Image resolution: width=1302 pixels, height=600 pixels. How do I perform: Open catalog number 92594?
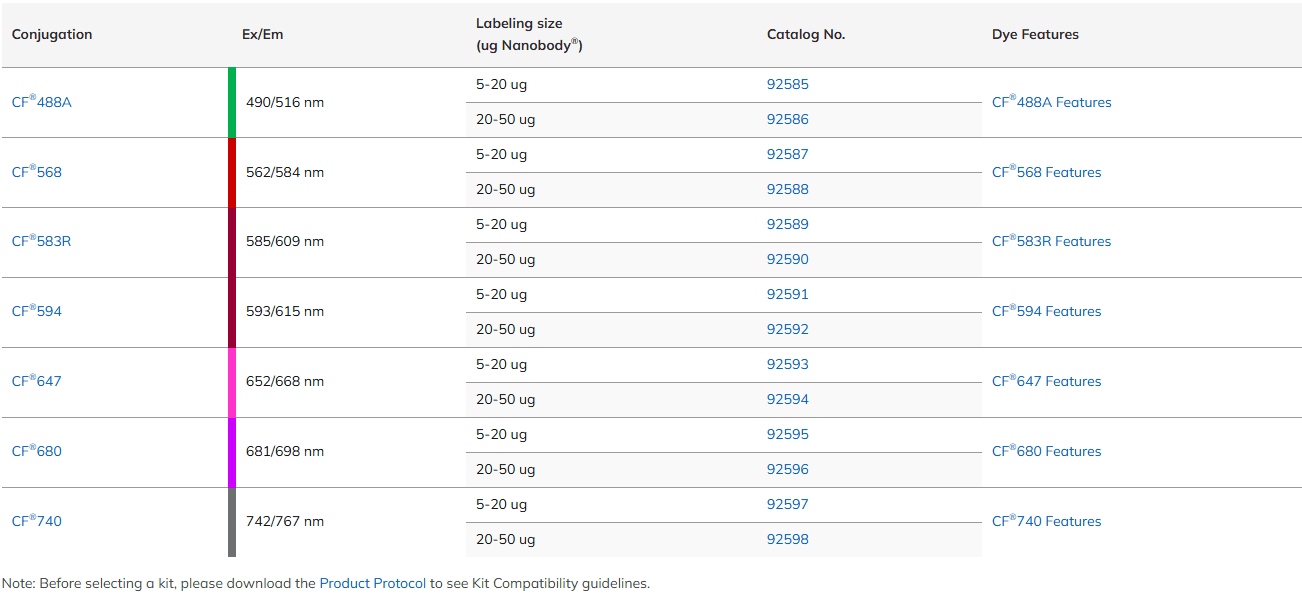click(x=787, y=399)
